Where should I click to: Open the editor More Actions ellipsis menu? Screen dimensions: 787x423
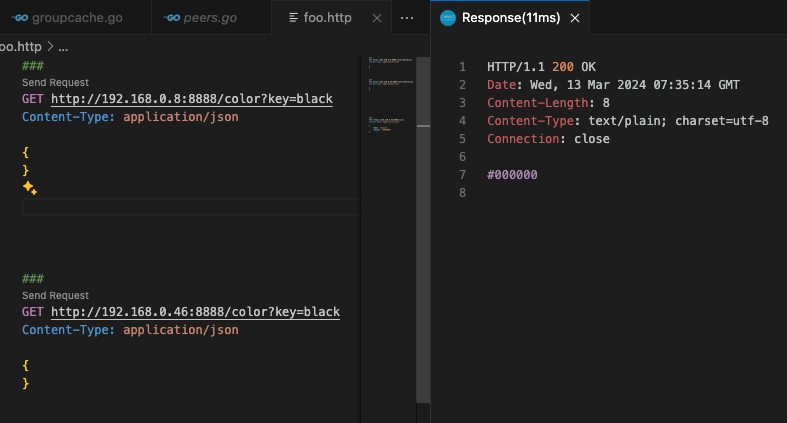coord(407,18)
